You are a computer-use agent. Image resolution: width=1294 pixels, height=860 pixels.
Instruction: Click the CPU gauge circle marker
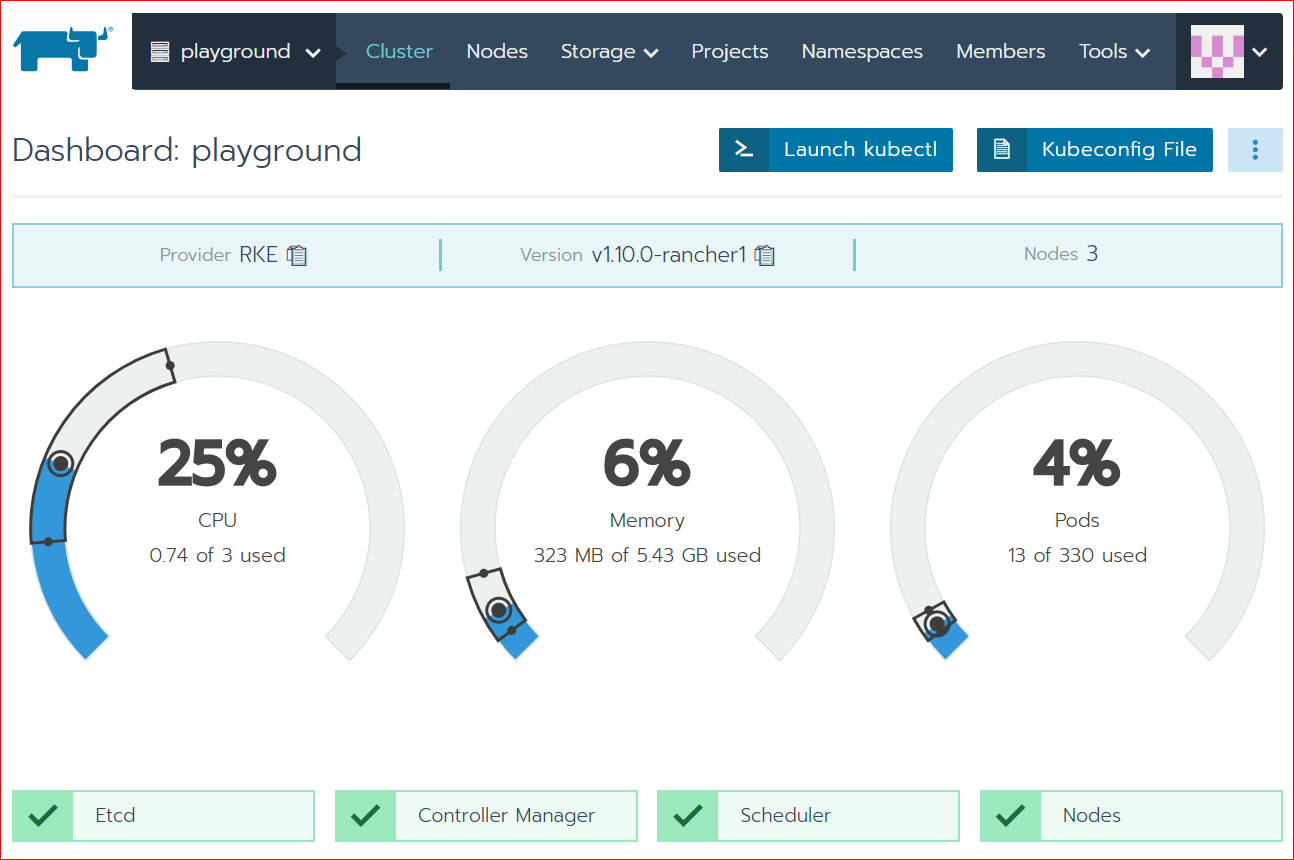61,463
